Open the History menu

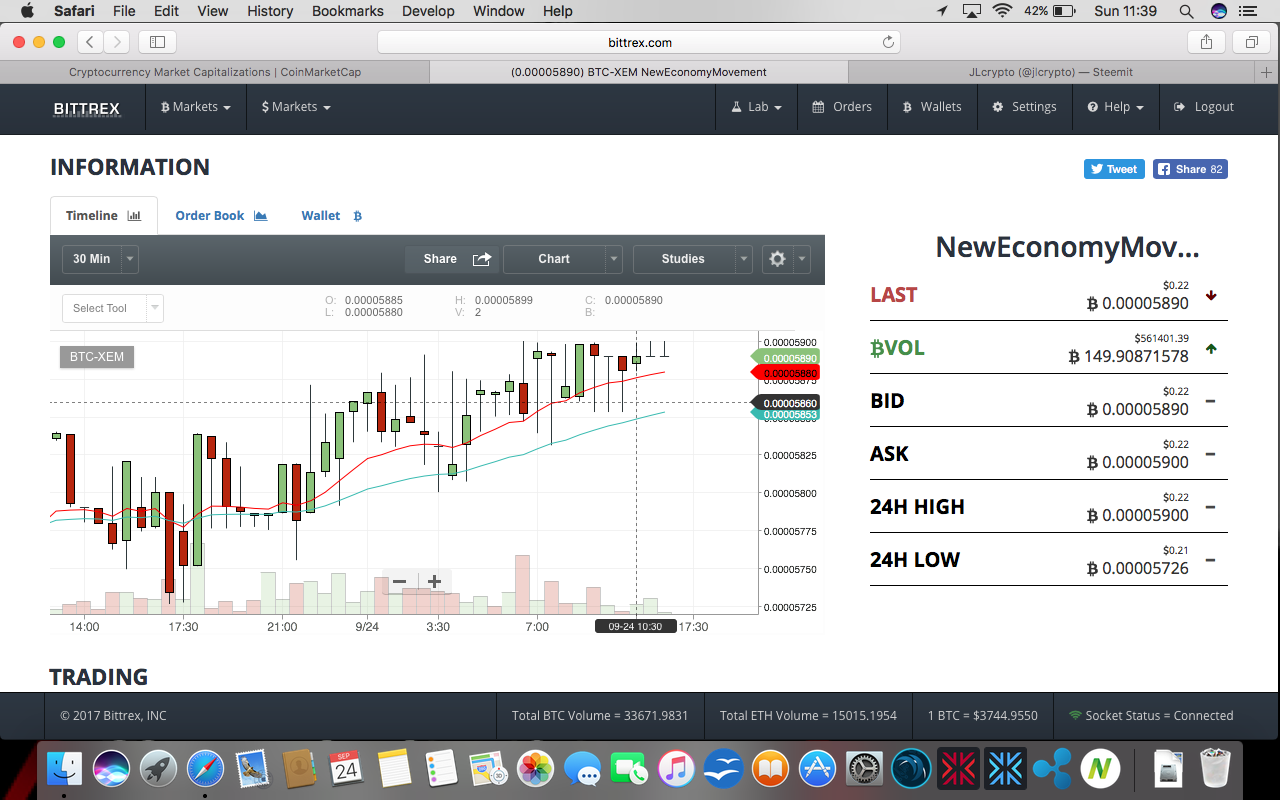270,11
